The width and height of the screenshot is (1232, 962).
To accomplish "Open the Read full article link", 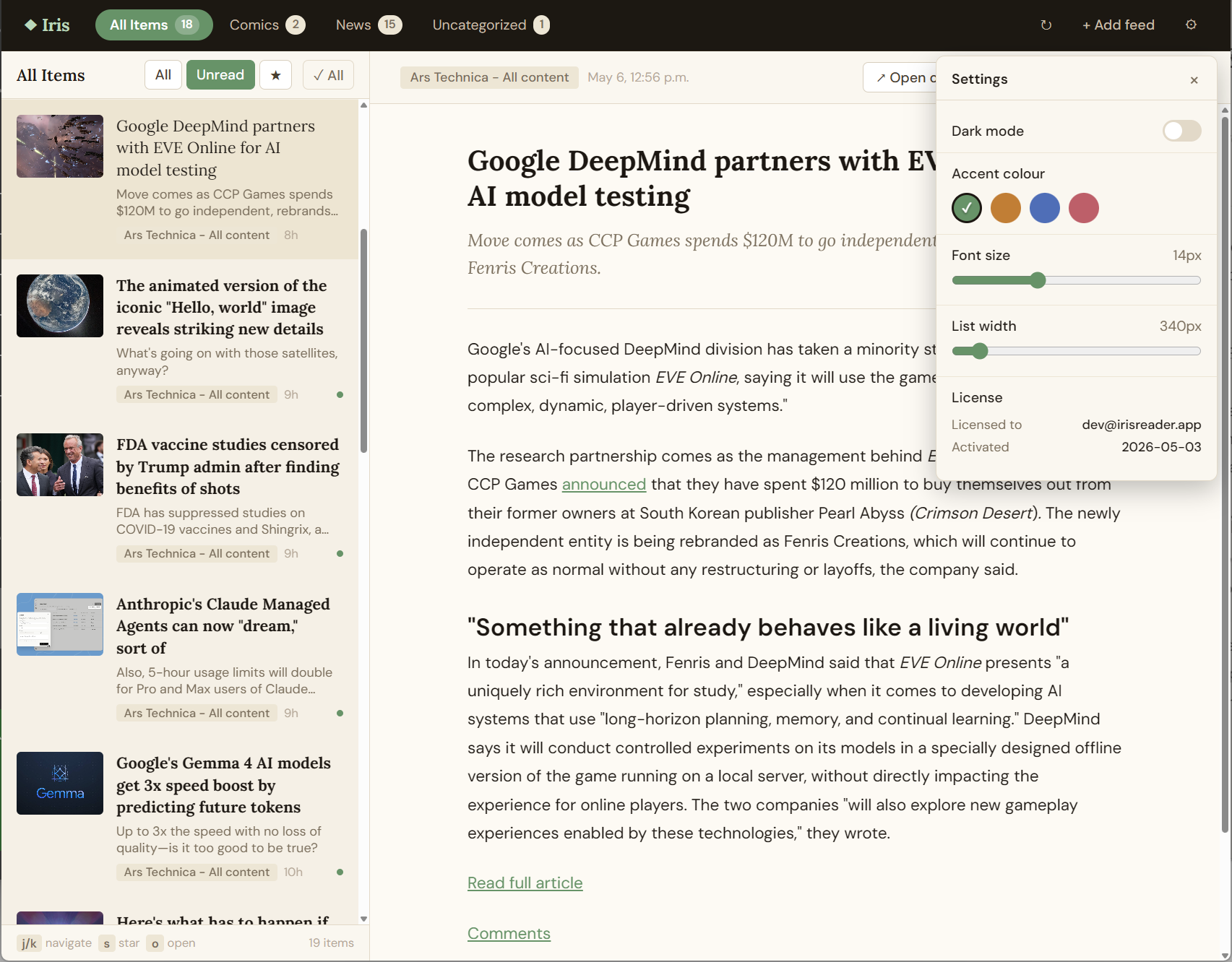I will 525,883.
